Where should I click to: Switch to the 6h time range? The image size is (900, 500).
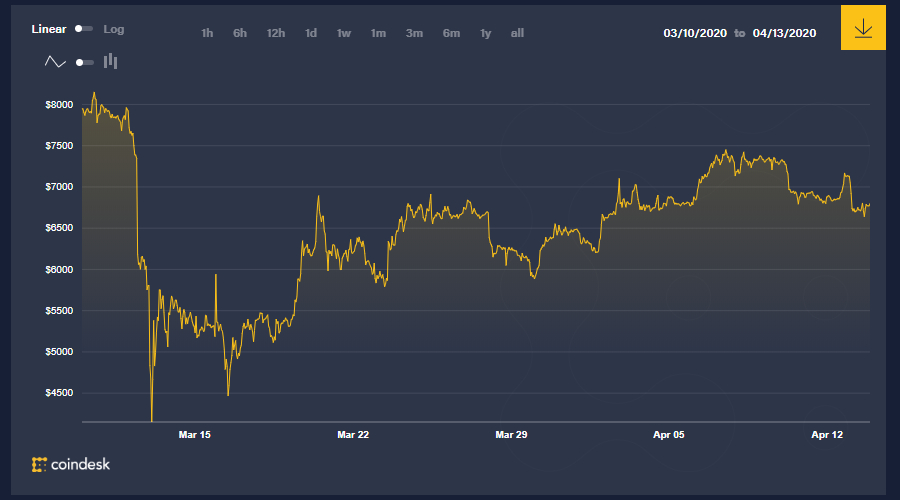(240, 34)
